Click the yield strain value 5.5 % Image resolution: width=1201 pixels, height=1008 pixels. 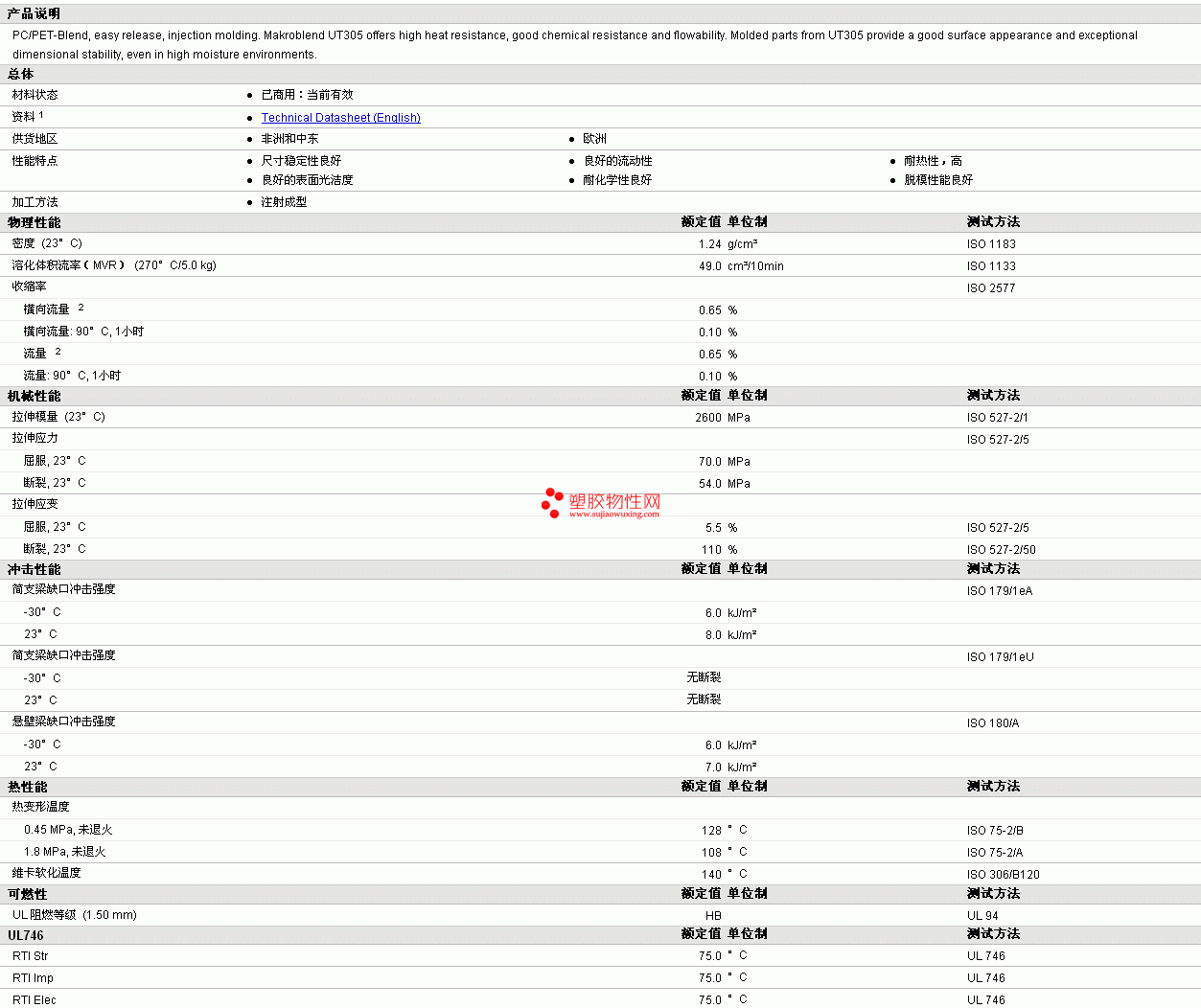[722, 528]
